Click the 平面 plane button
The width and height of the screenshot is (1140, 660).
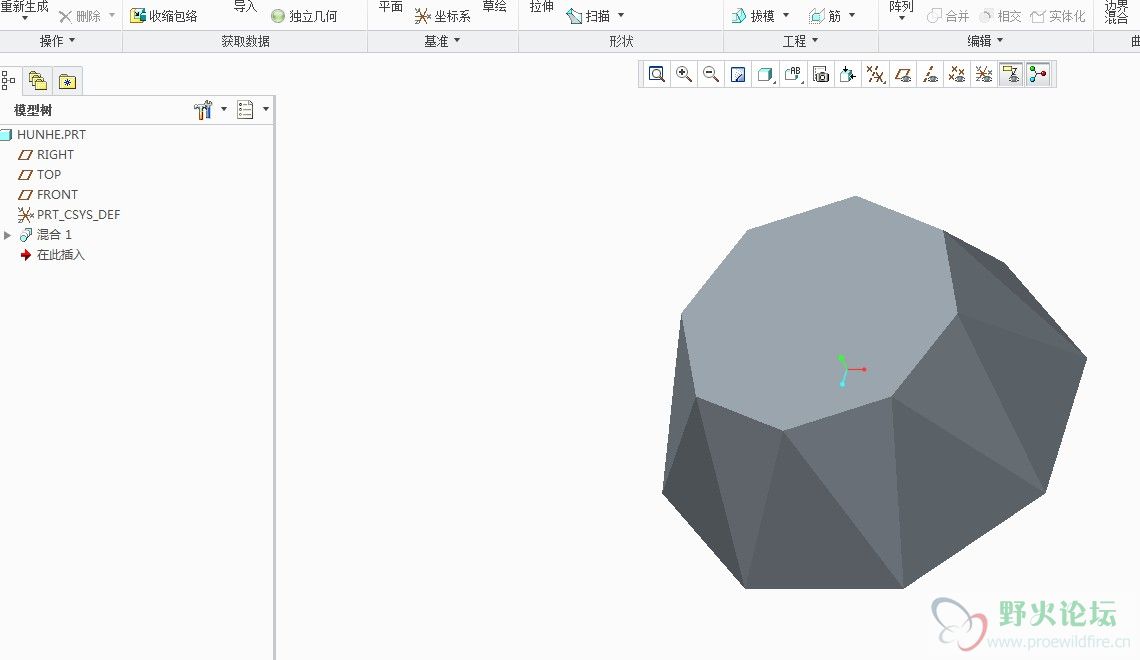tap(390, 7)
